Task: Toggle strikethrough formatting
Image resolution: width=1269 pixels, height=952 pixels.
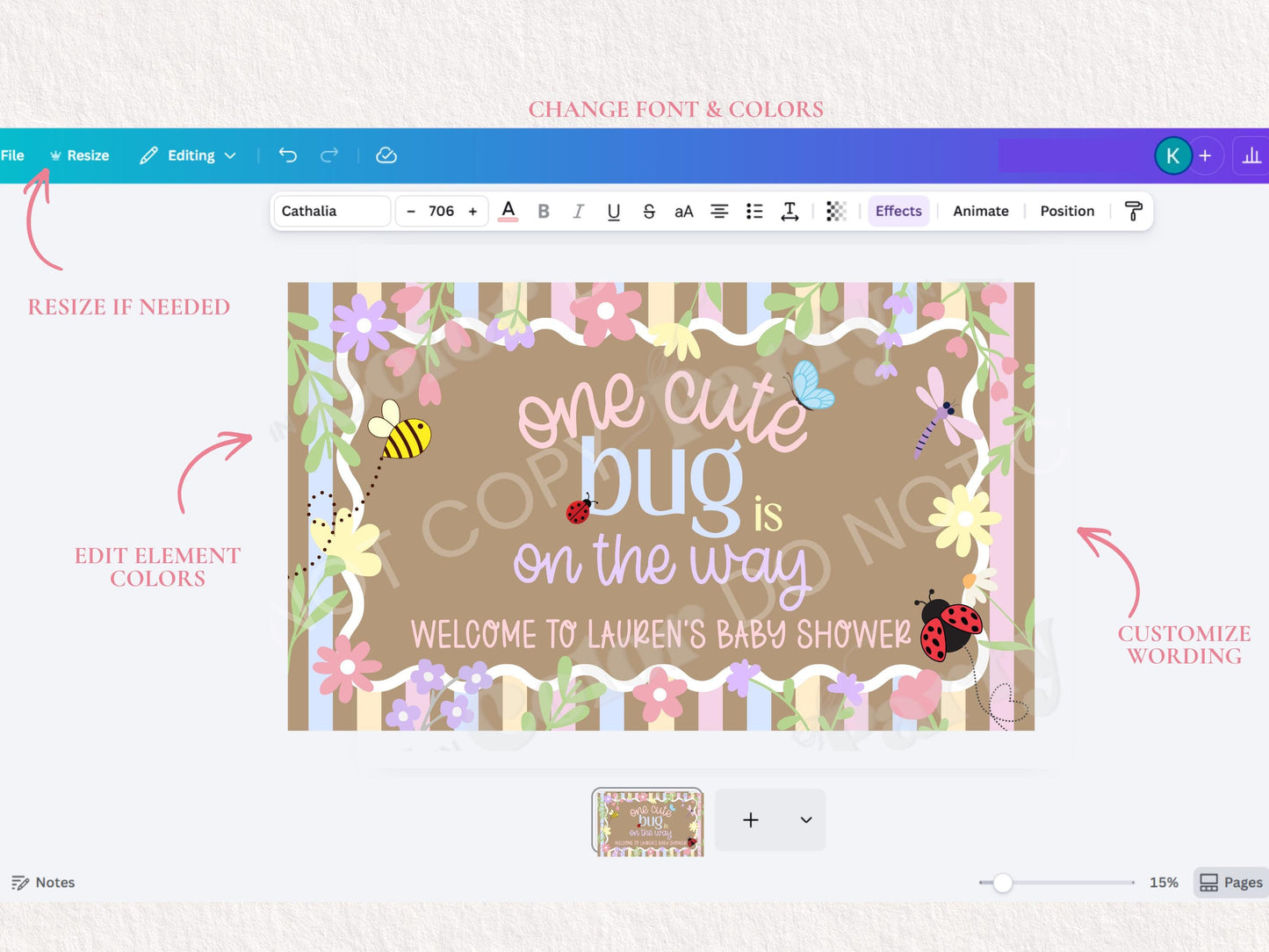Action: [x=649, y=211]
